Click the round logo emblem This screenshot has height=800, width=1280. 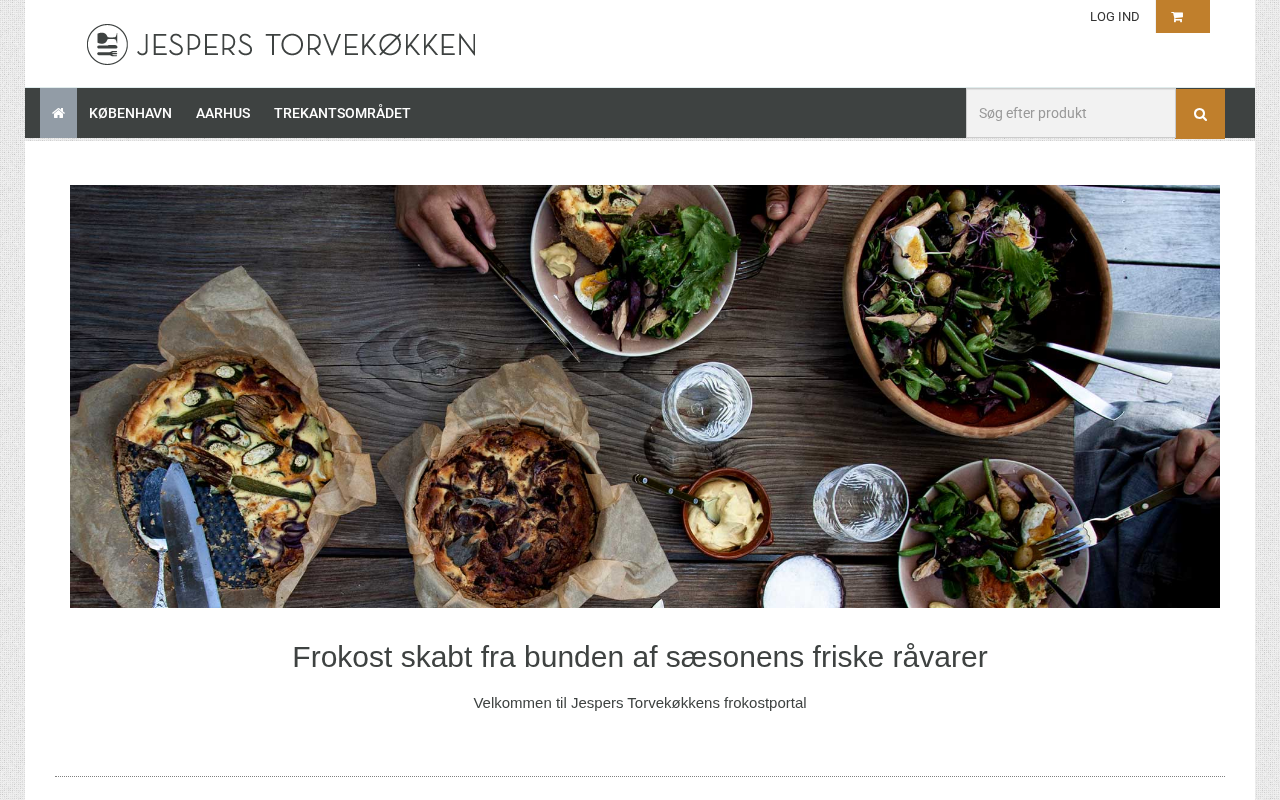107,45
